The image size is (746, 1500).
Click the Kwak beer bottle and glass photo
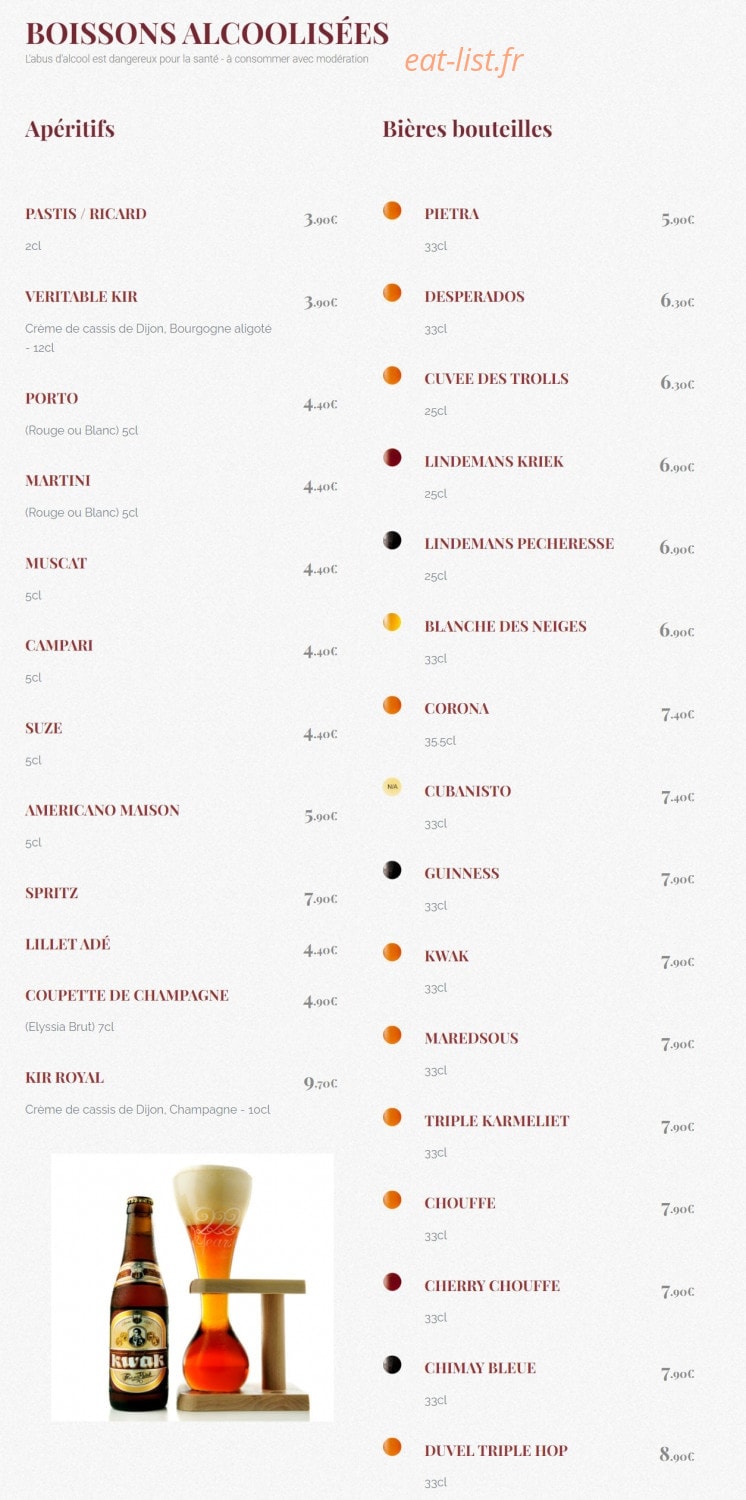point(193,1288)
